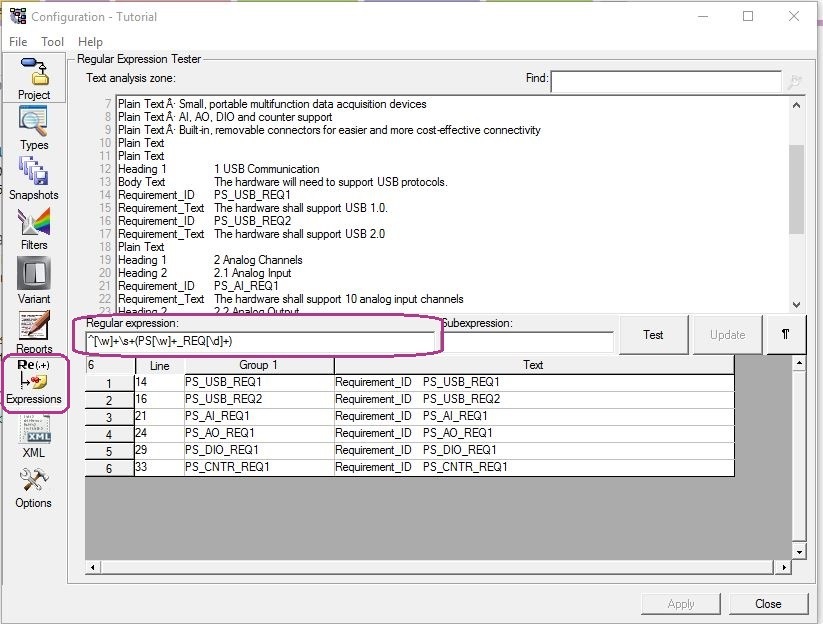Select result row header 3
Screen dimensions: 823x624
109,417
